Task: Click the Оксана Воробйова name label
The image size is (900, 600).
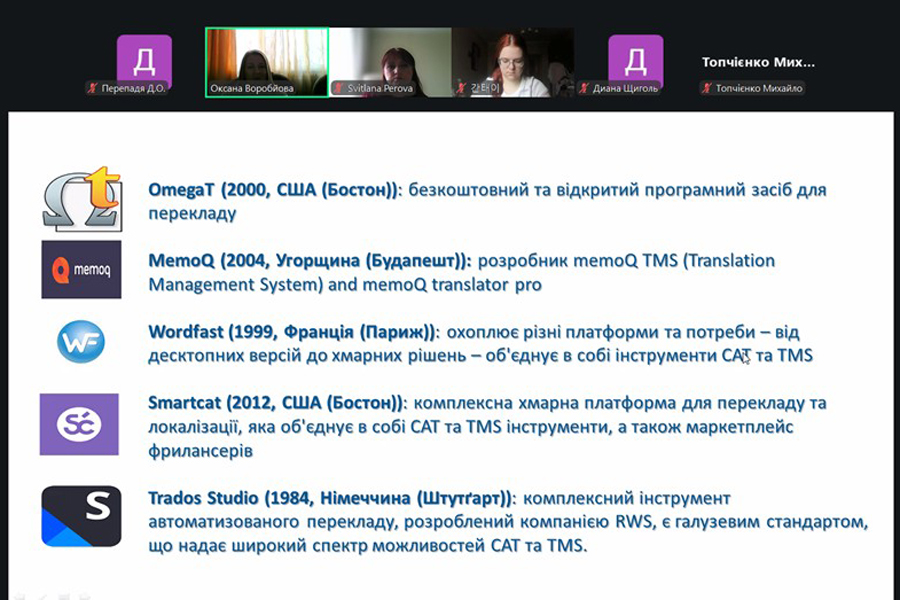Action: tap(251, 88)
